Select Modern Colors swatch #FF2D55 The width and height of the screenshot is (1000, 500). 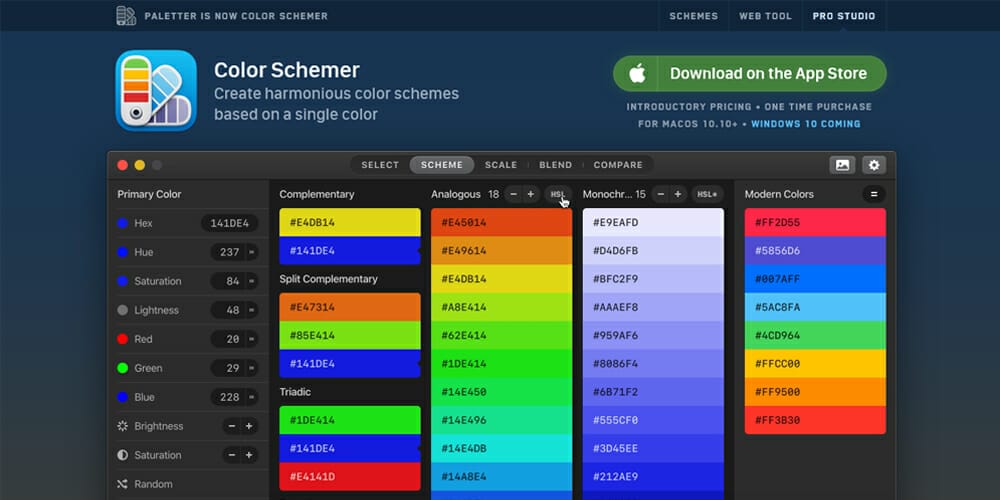click(x=815, y=223)
